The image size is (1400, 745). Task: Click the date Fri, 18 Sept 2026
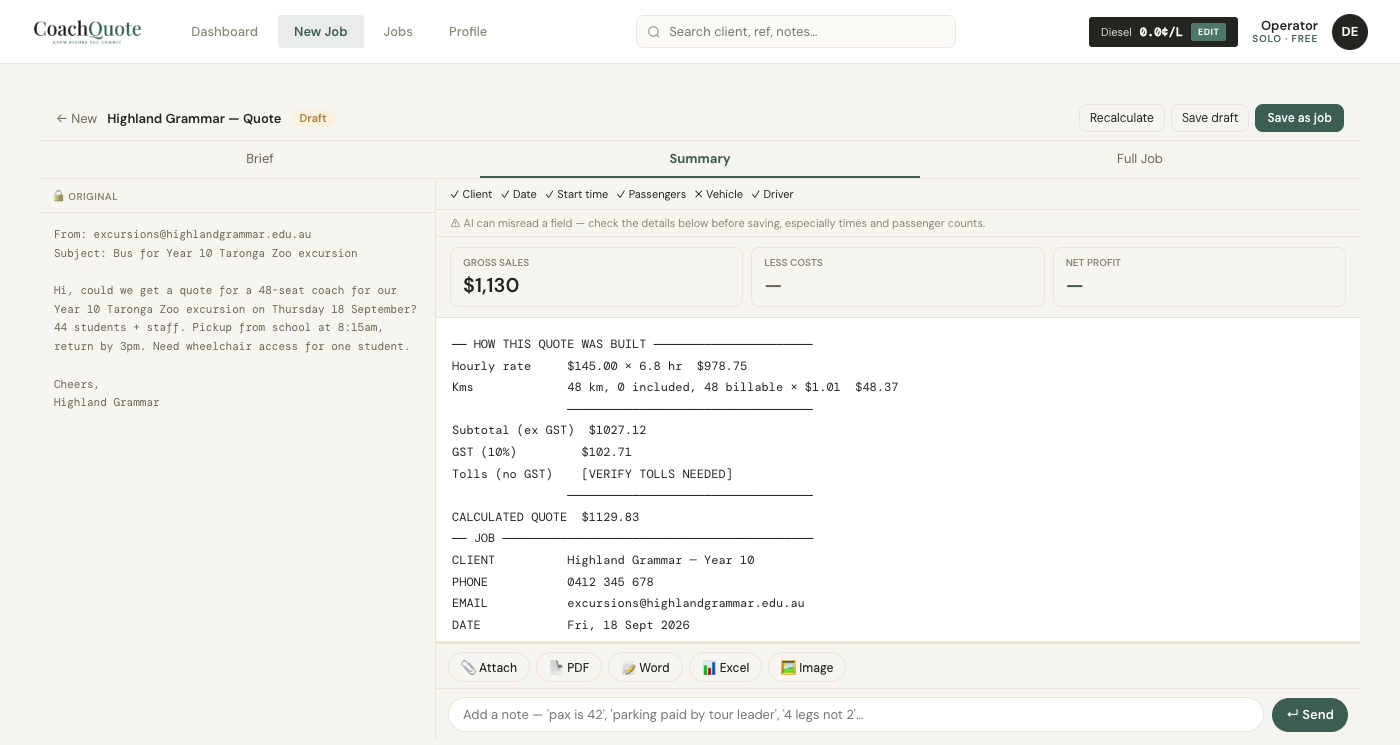[x=628, y=625]
